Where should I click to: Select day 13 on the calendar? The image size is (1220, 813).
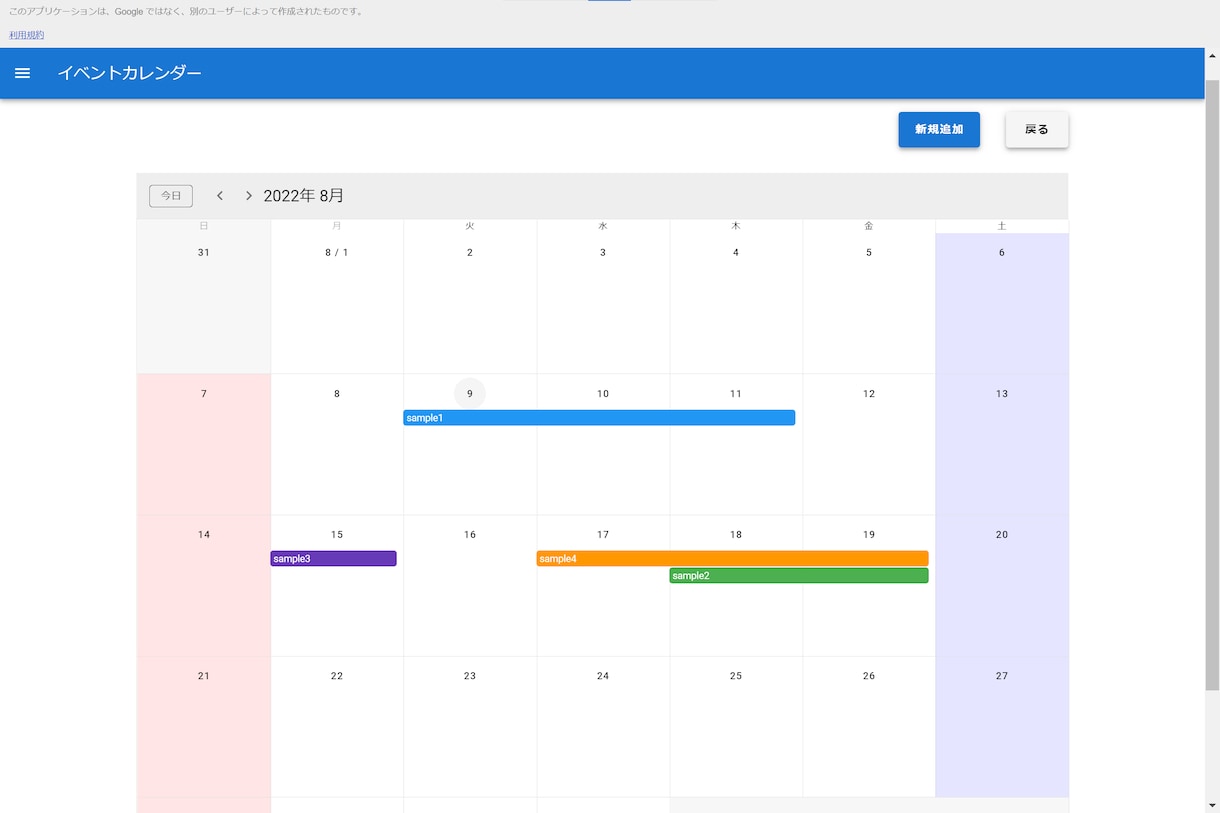tap(1002, 394)
